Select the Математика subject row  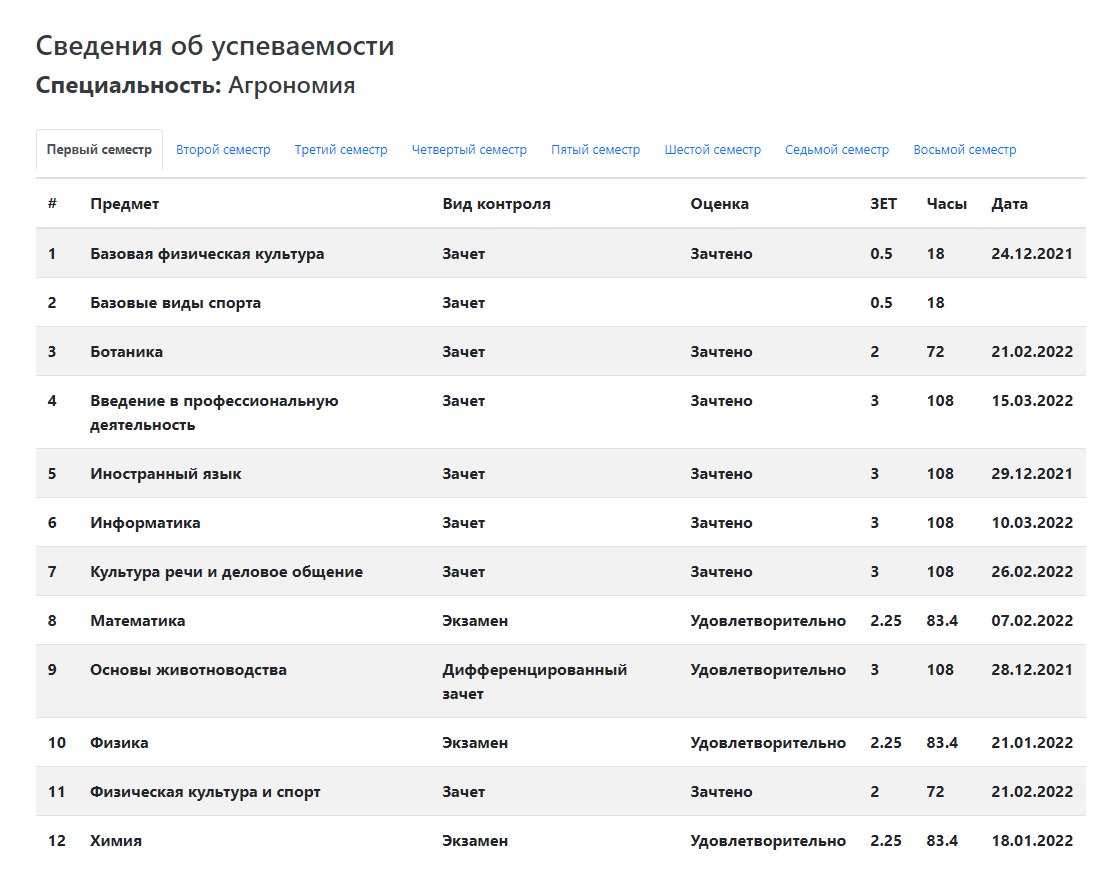561,620
